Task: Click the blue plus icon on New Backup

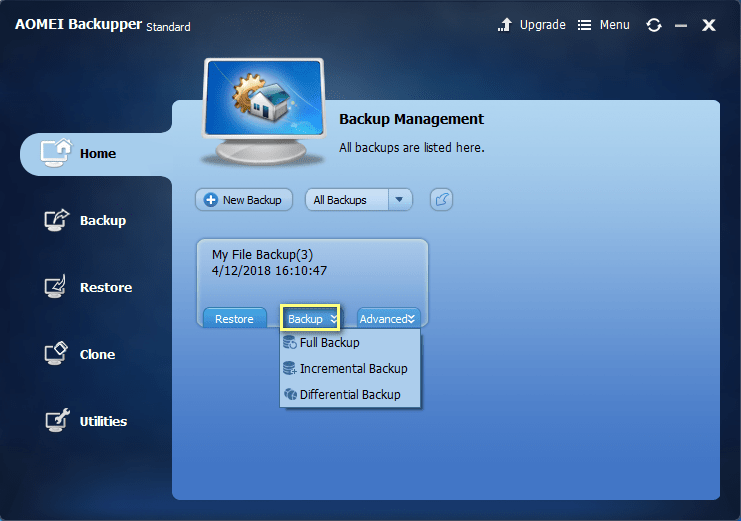Action: tap(211, 200)
